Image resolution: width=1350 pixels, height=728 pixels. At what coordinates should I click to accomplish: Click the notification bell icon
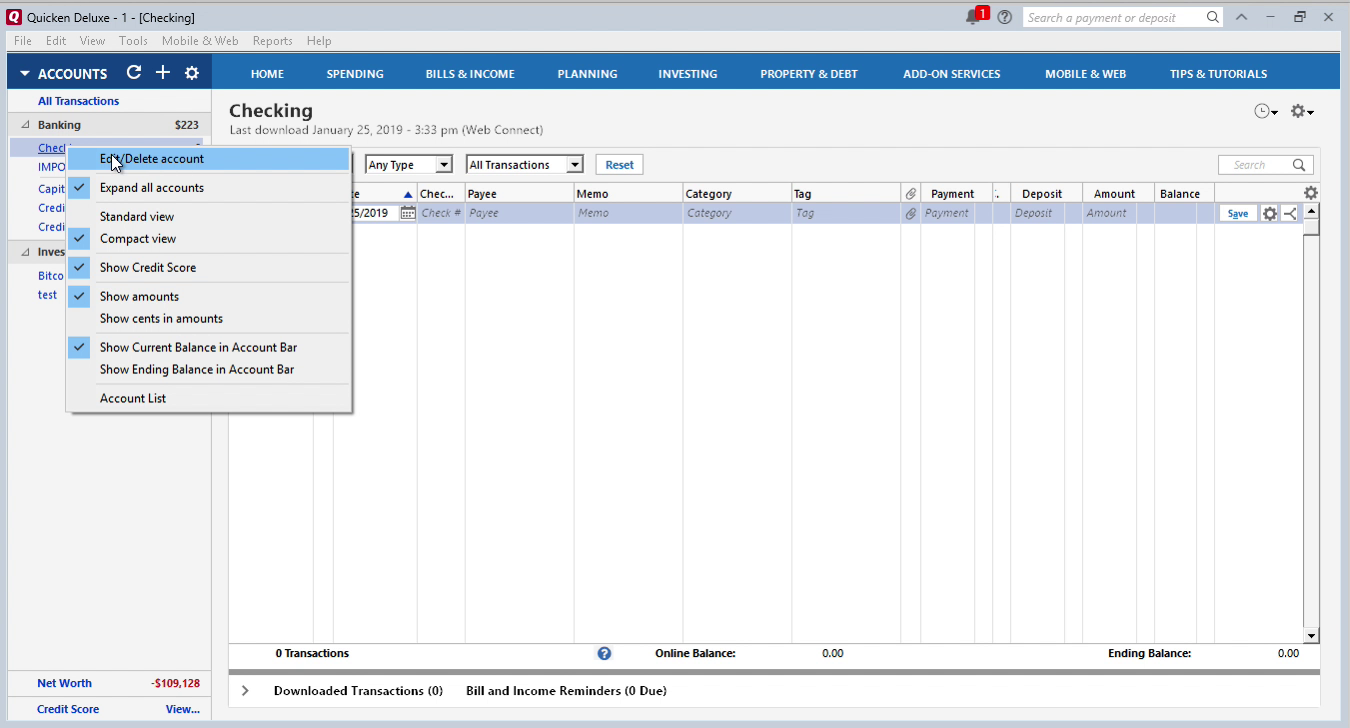(973, 17)
